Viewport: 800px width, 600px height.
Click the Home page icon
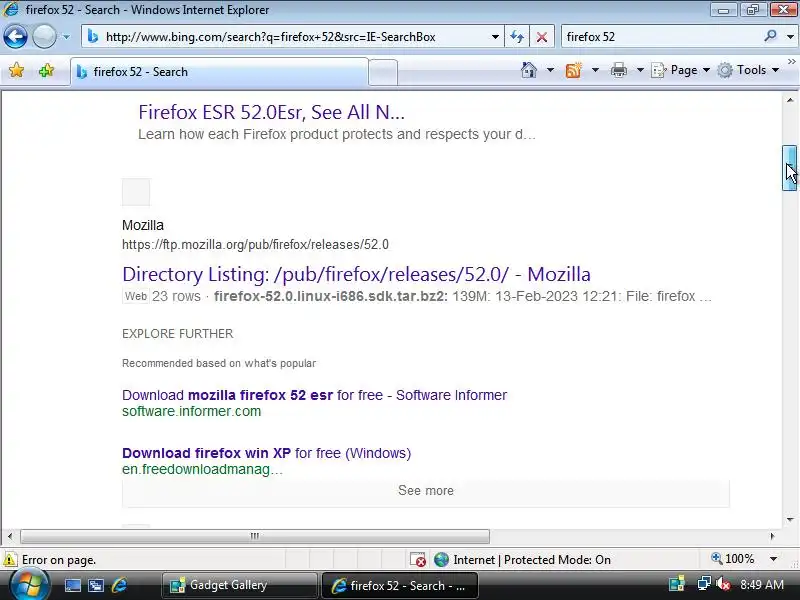(529, 70)
